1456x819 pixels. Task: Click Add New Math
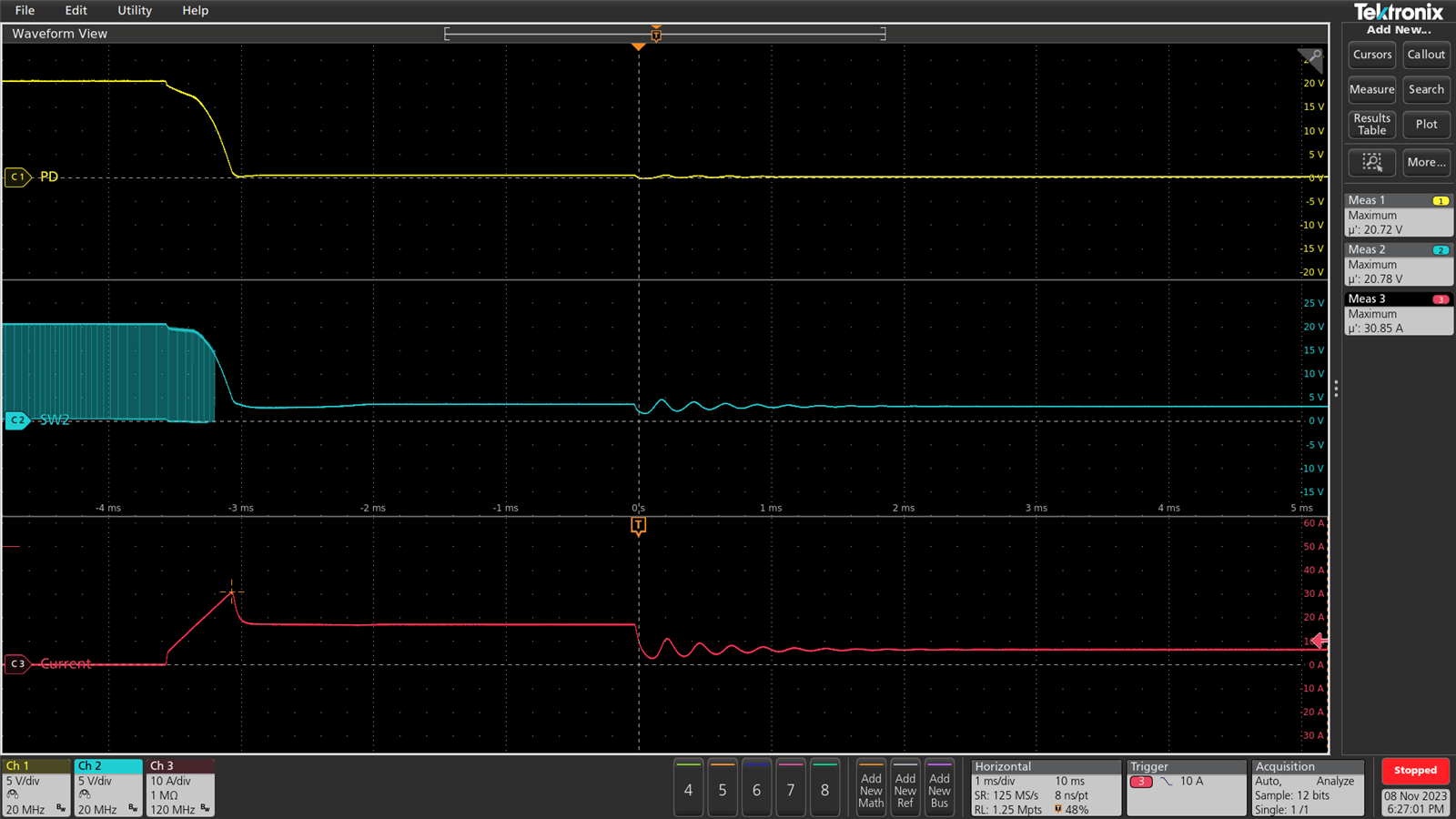pyautogui.click(x=871, y=788)
